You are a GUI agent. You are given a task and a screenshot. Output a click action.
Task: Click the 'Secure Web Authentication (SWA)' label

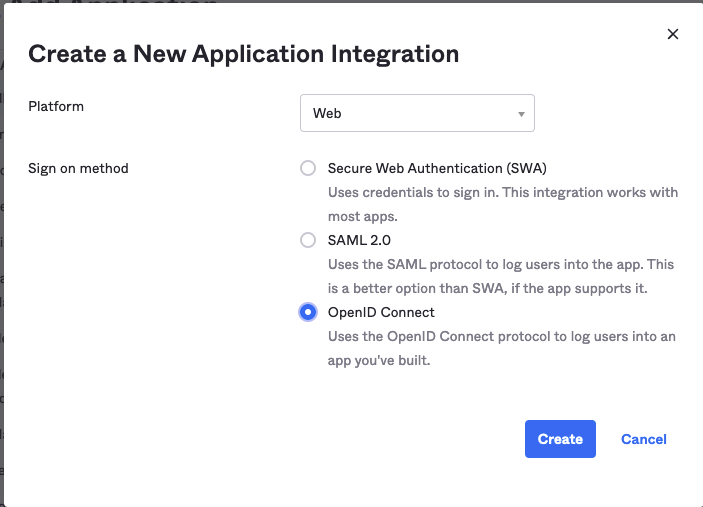(x=437, y=168)
